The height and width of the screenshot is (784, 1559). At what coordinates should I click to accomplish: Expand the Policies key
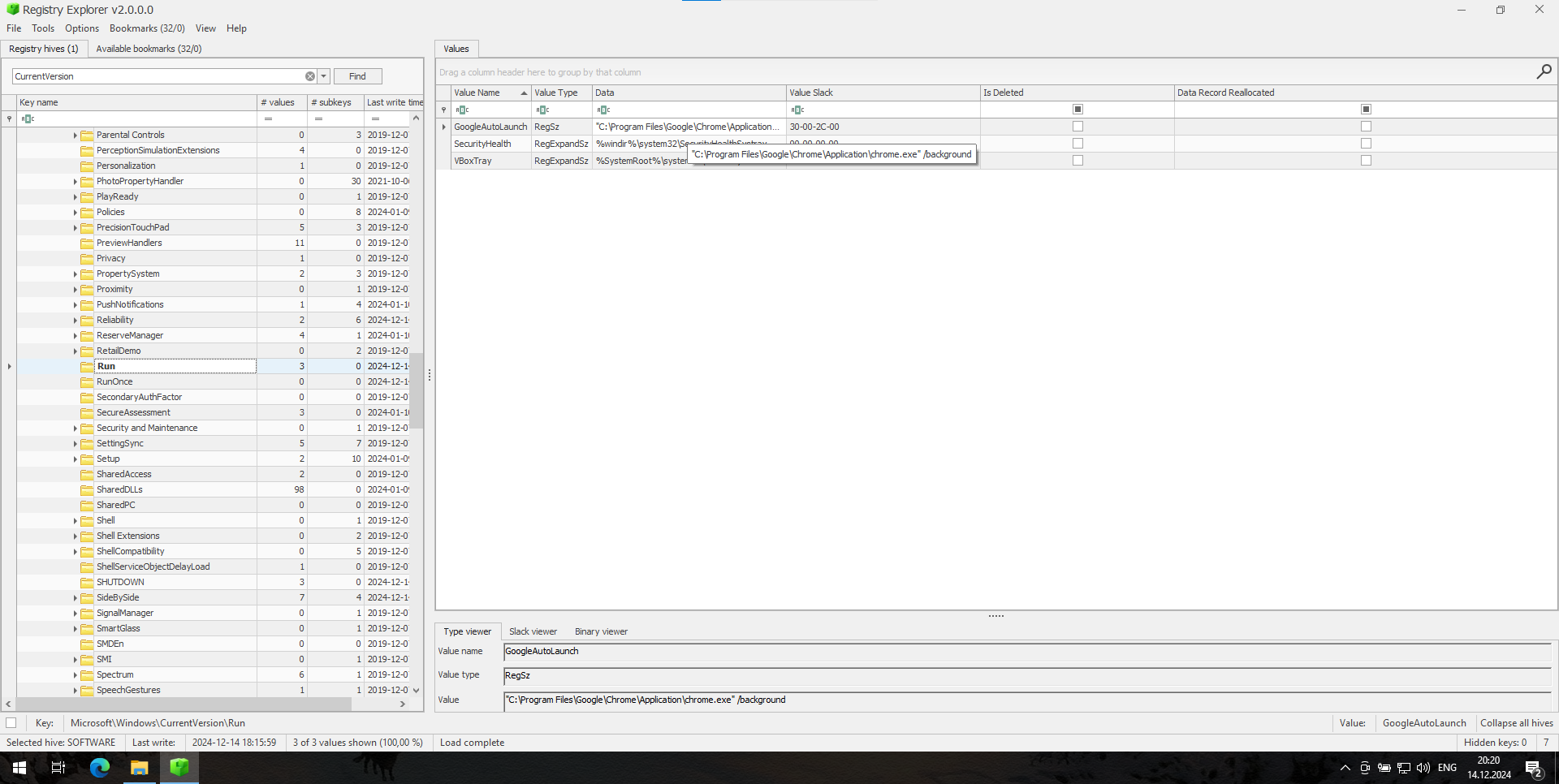click(x=75, y=213)
